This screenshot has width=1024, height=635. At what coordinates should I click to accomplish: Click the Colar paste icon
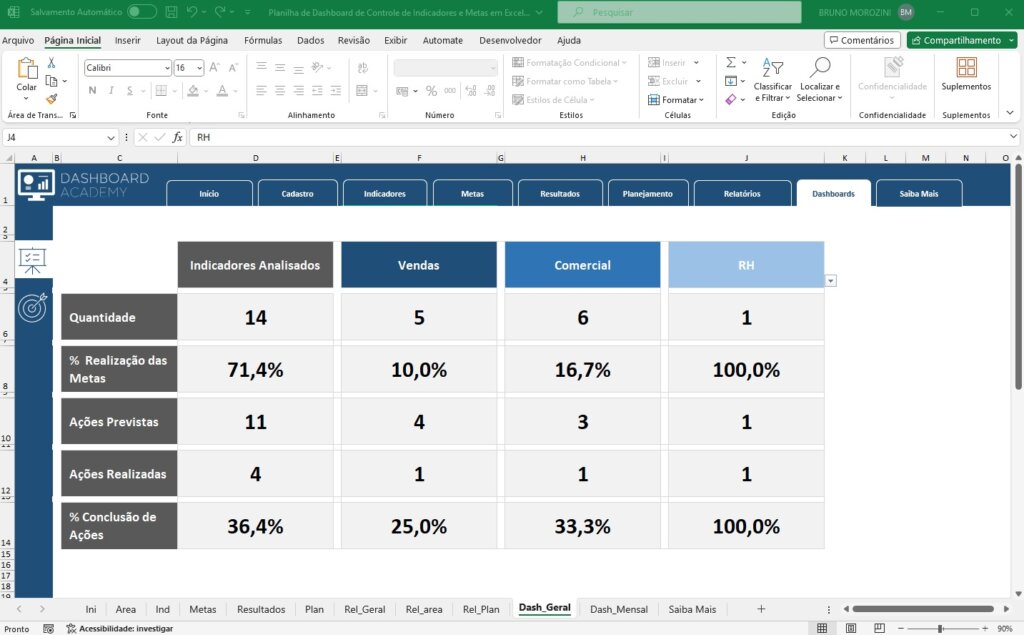(27, 69)
